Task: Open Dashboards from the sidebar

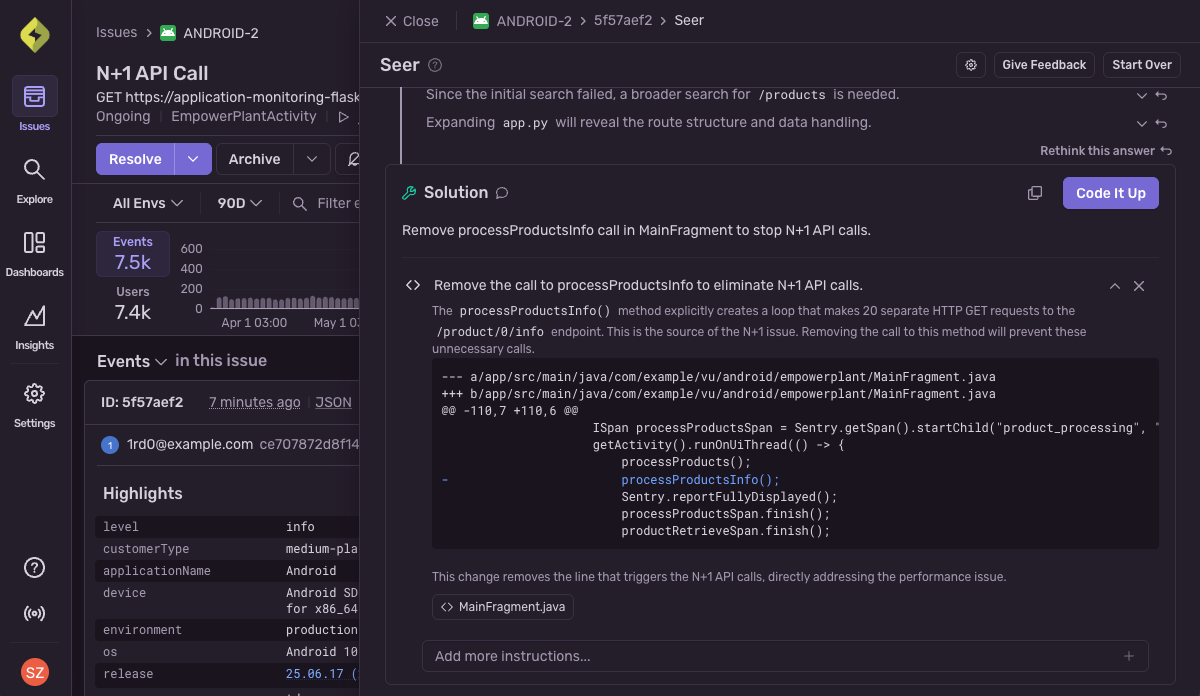Action: [x=34, y=244]
